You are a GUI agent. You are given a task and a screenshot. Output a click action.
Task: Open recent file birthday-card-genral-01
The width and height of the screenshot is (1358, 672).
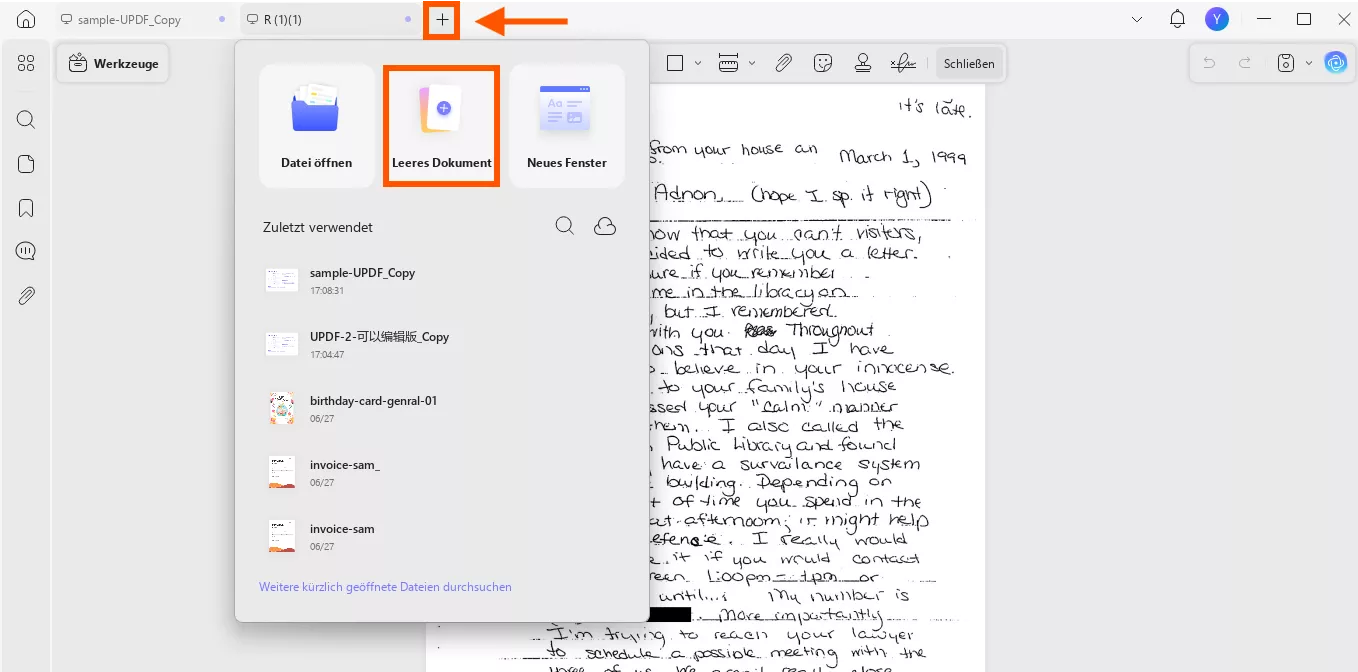coord(441,408)
